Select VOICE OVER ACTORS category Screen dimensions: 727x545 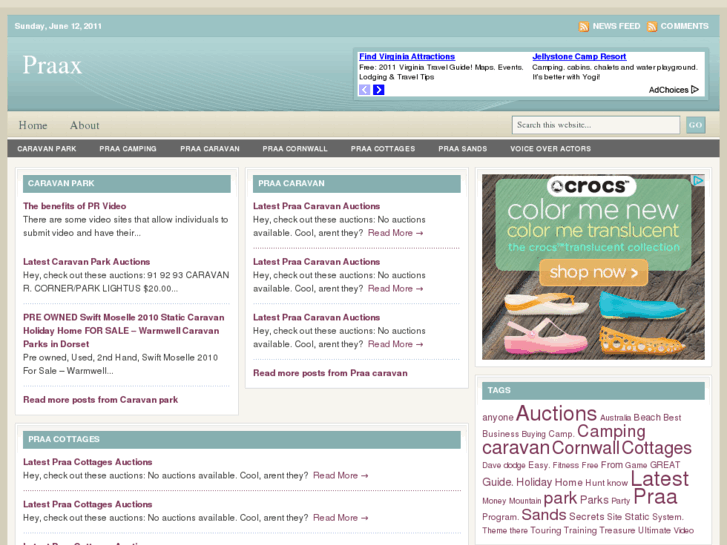tap(550, 149)
